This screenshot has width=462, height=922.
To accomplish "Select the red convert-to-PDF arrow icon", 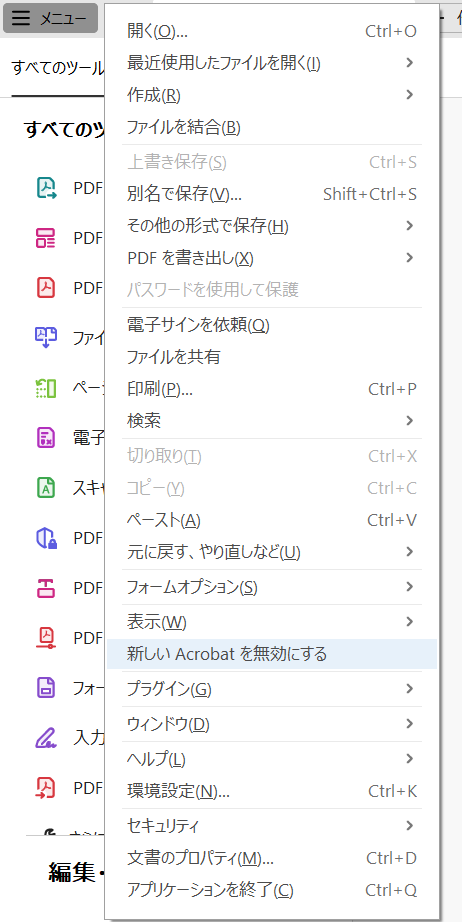I will pos(46,787).
